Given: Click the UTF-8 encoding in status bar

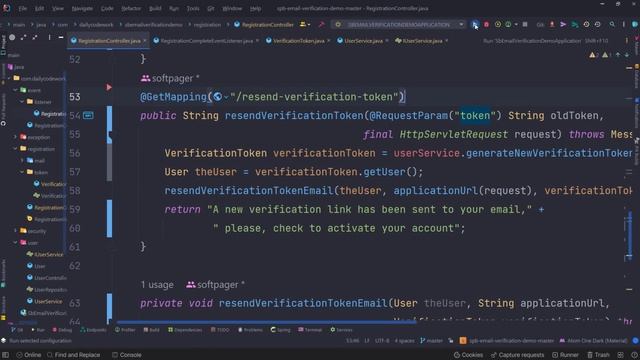Looking at the screenshot, I should (x=382, y=340).
